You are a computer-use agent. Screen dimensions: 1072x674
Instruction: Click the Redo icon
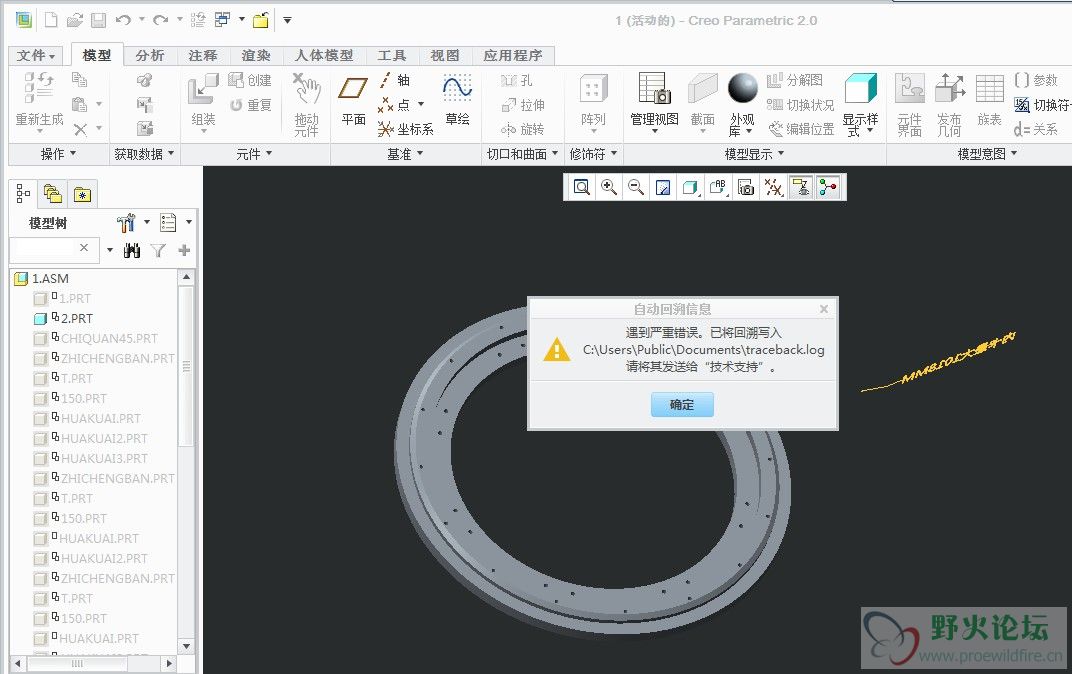tap(160, 20)
